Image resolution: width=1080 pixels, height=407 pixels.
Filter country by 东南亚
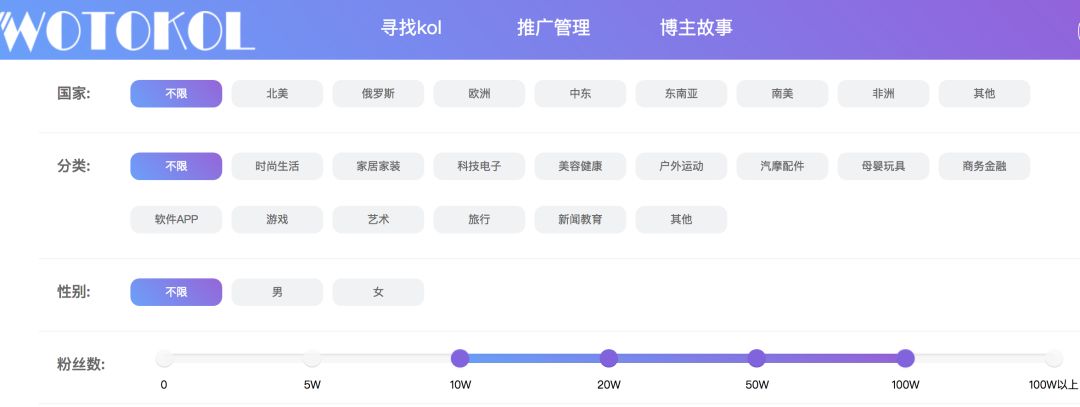point(681,94)
